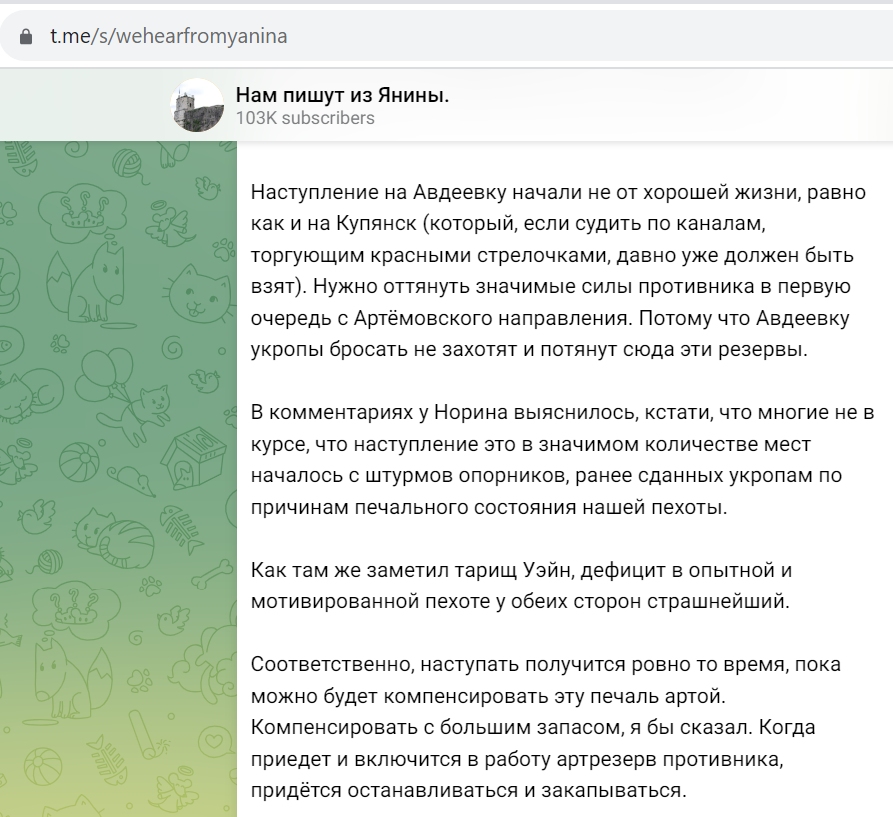
Task: Click line 'укропы бросать не захотят'
Action: coord(529,349)
